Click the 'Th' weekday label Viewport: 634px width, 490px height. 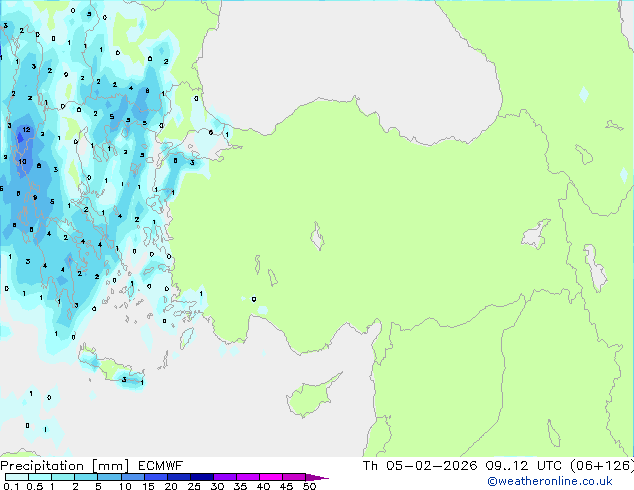click(x=370, y=466)
